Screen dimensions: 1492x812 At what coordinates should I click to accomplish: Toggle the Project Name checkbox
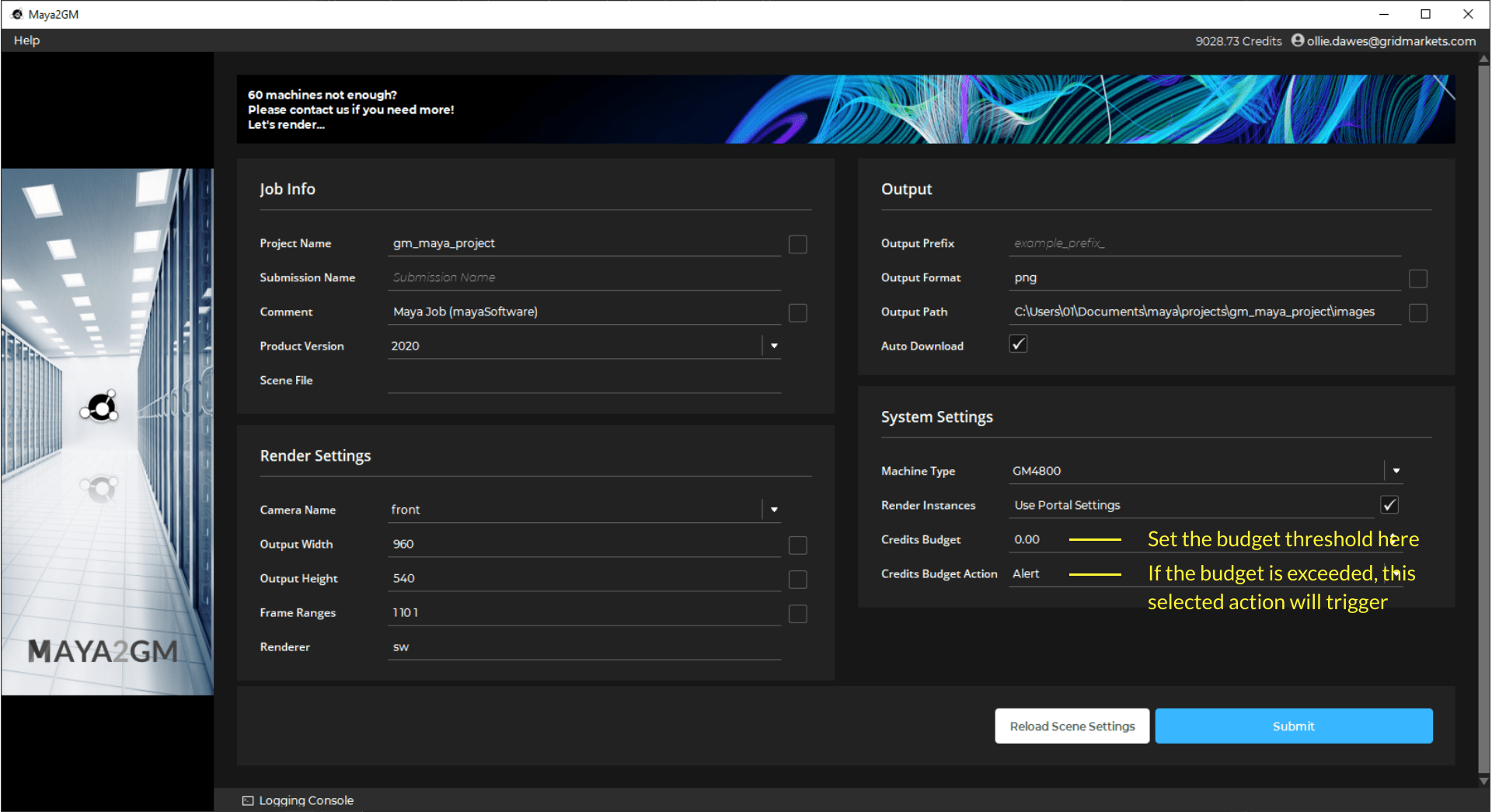coord(797,244)
